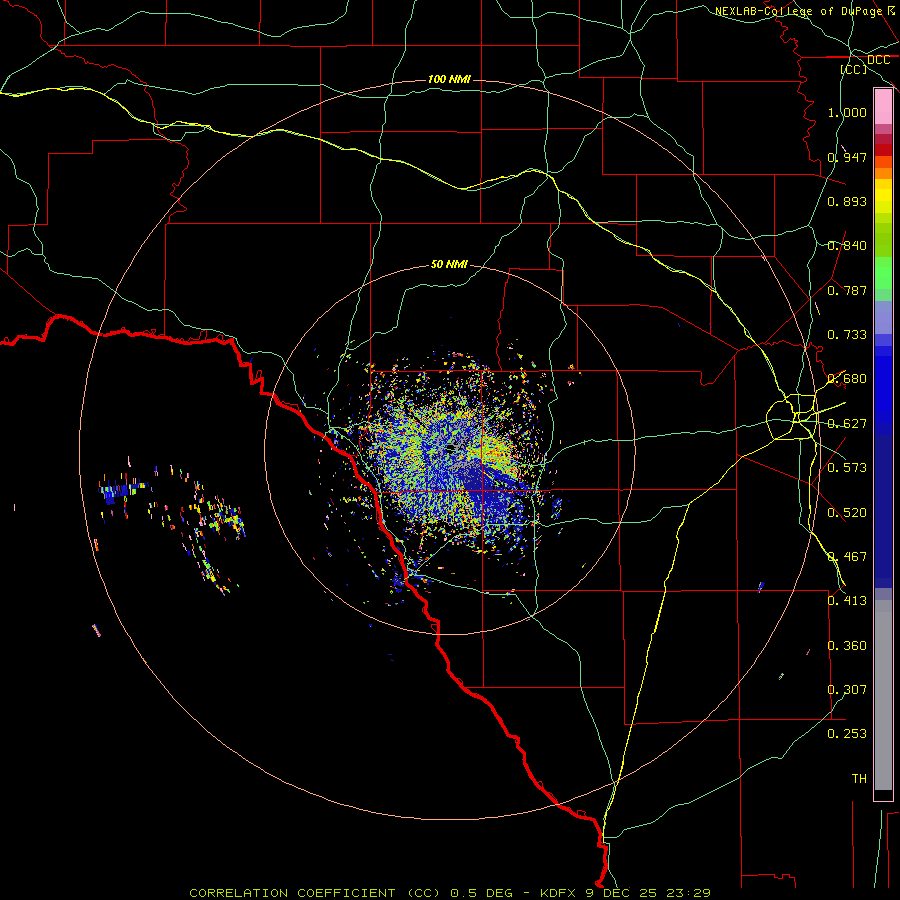Click the 50 NMI range ring label
The width and height of the screenshot is (900, 900).
coord(449,264)
